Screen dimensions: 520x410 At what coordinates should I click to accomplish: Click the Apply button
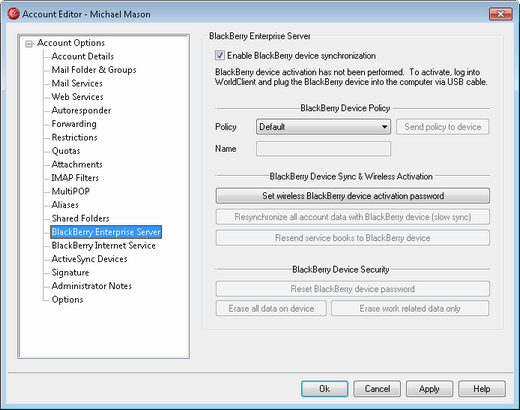tap(429, 389)
